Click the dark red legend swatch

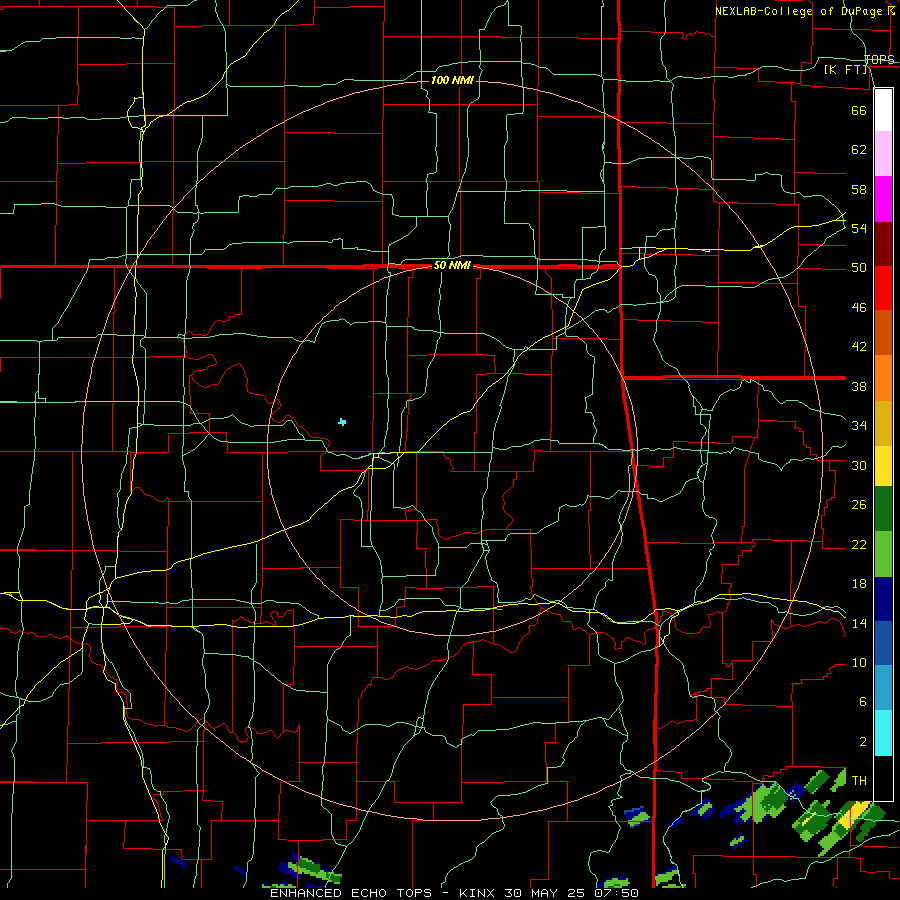pyautogui.click(x=883, y=244)
